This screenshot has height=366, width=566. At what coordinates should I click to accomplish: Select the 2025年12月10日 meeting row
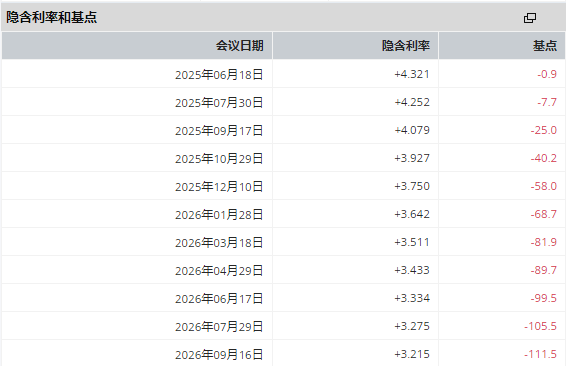coord(283,186)
